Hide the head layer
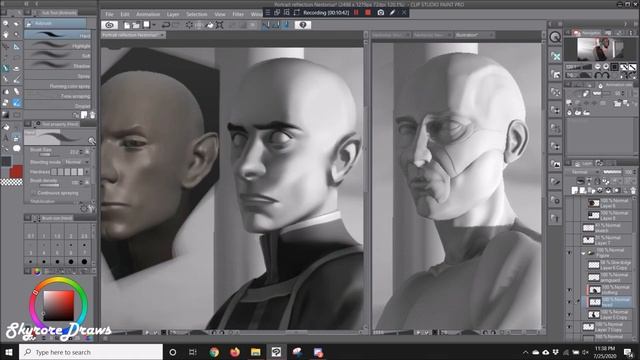 coord(569,302)
